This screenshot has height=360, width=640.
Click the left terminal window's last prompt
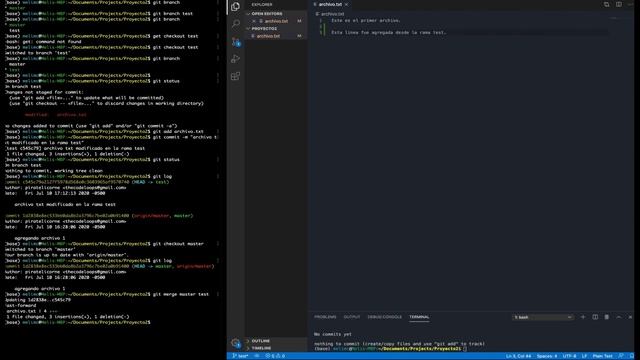coord(78,322)
